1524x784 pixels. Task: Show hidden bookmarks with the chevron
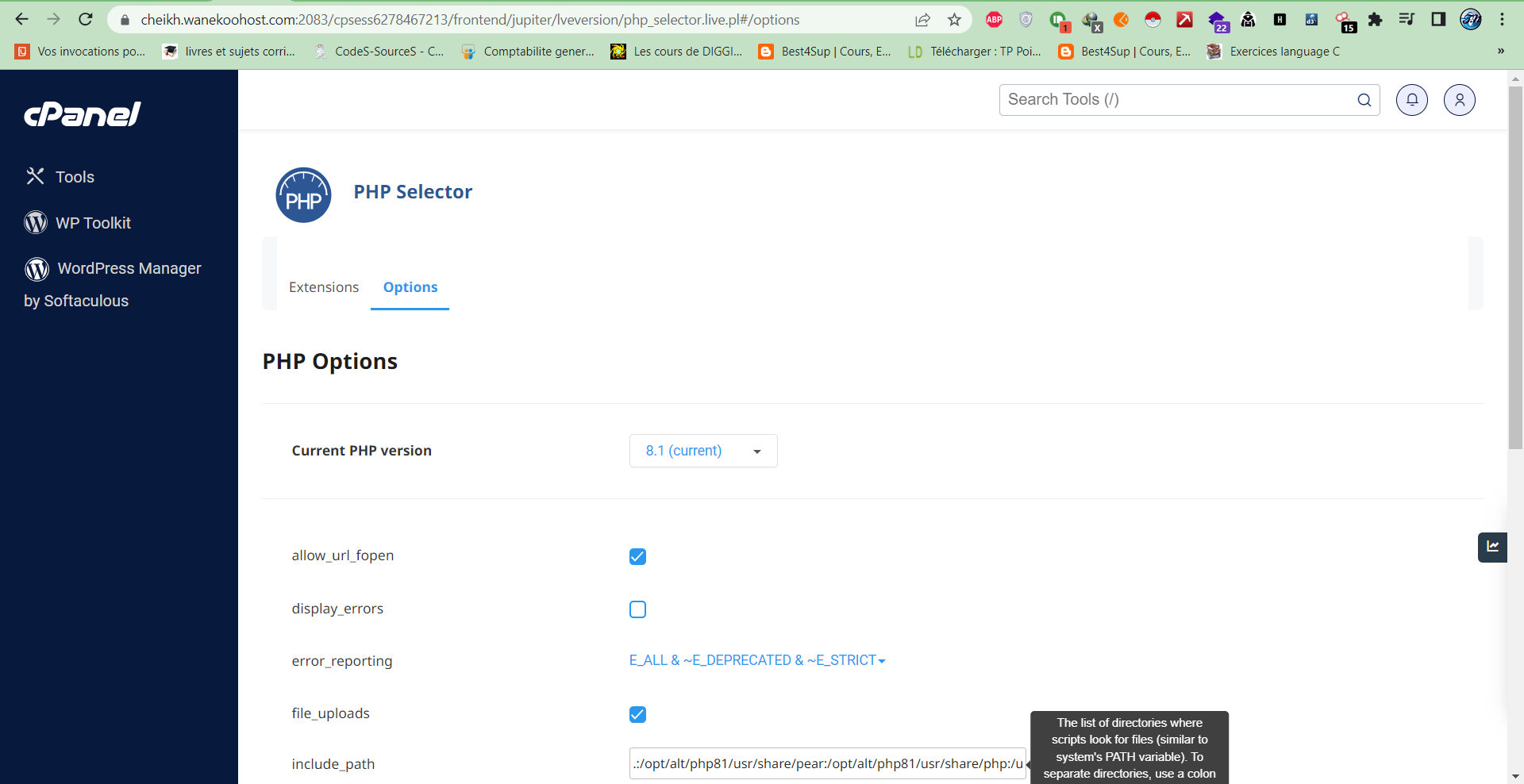(1500, 52)
